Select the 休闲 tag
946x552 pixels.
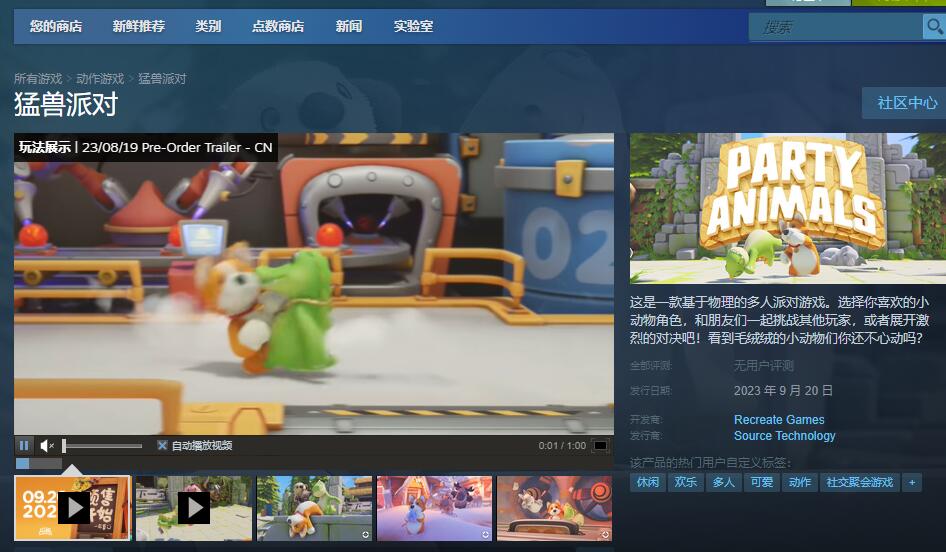point(647,482)
